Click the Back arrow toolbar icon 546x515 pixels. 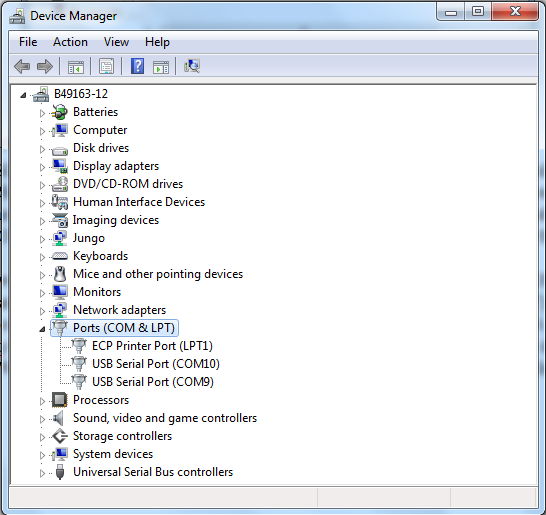pyautogui.click(x=22, y=66)
